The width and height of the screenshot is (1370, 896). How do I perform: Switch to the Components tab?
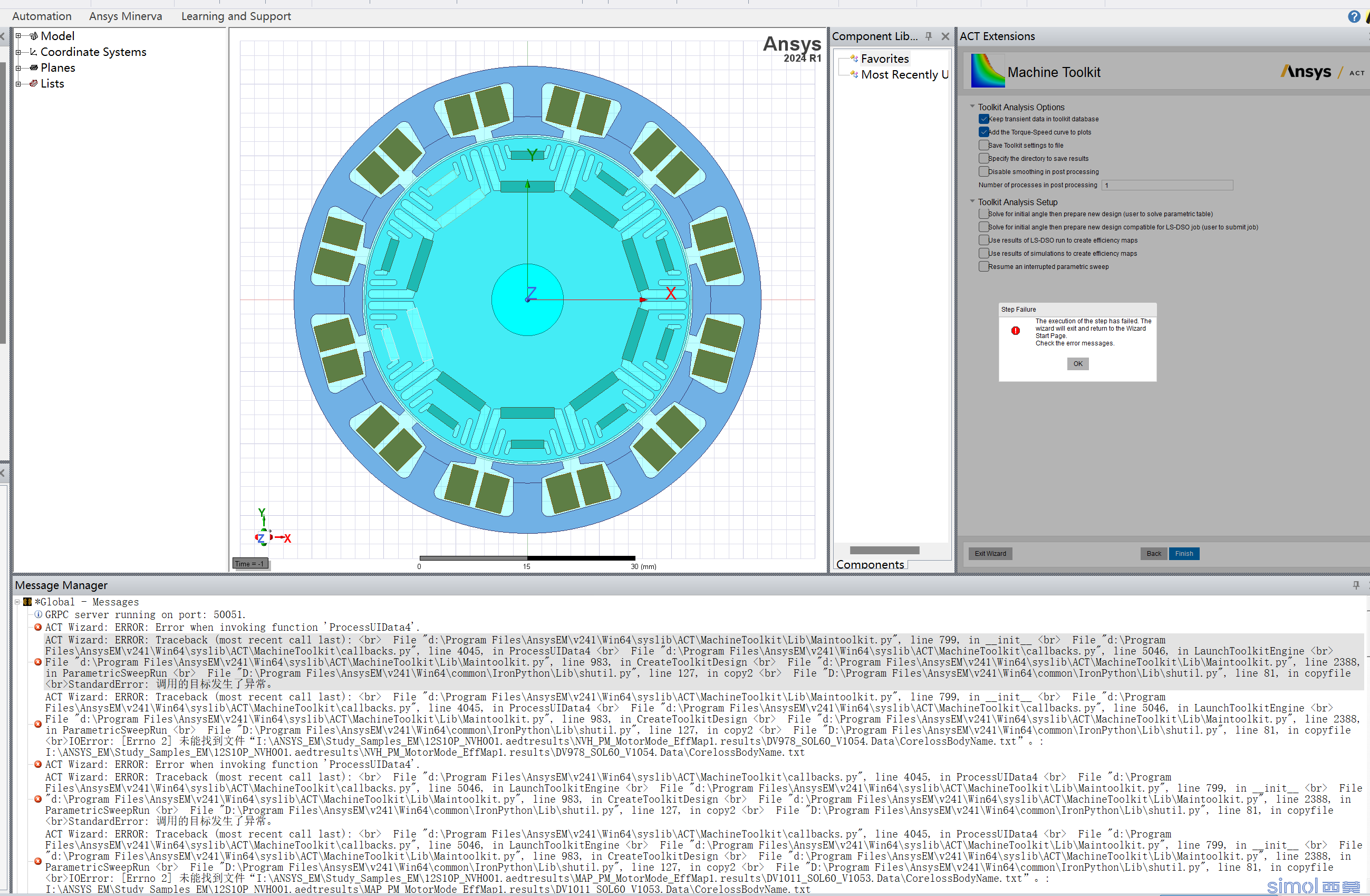pyautogui.click(x=870, y=564)
